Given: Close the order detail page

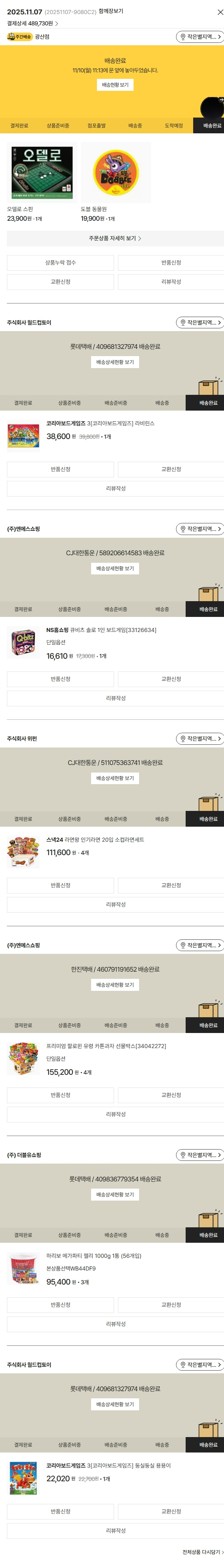Looking at the screenshot, I should tap(220, 12).
